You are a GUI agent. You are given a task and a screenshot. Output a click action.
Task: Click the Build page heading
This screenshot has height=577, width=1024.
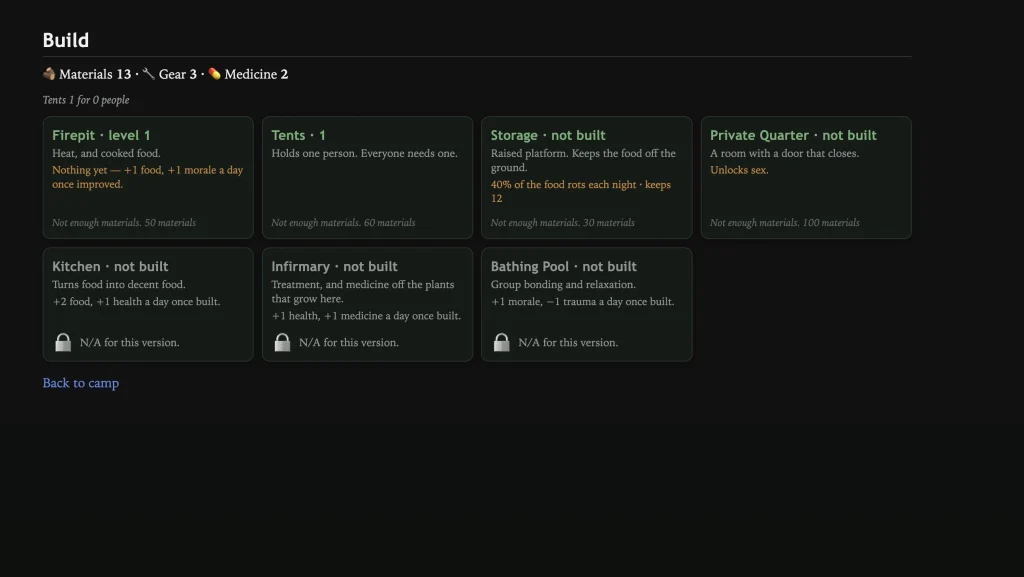pyautogui.click(x=66, y=40)
